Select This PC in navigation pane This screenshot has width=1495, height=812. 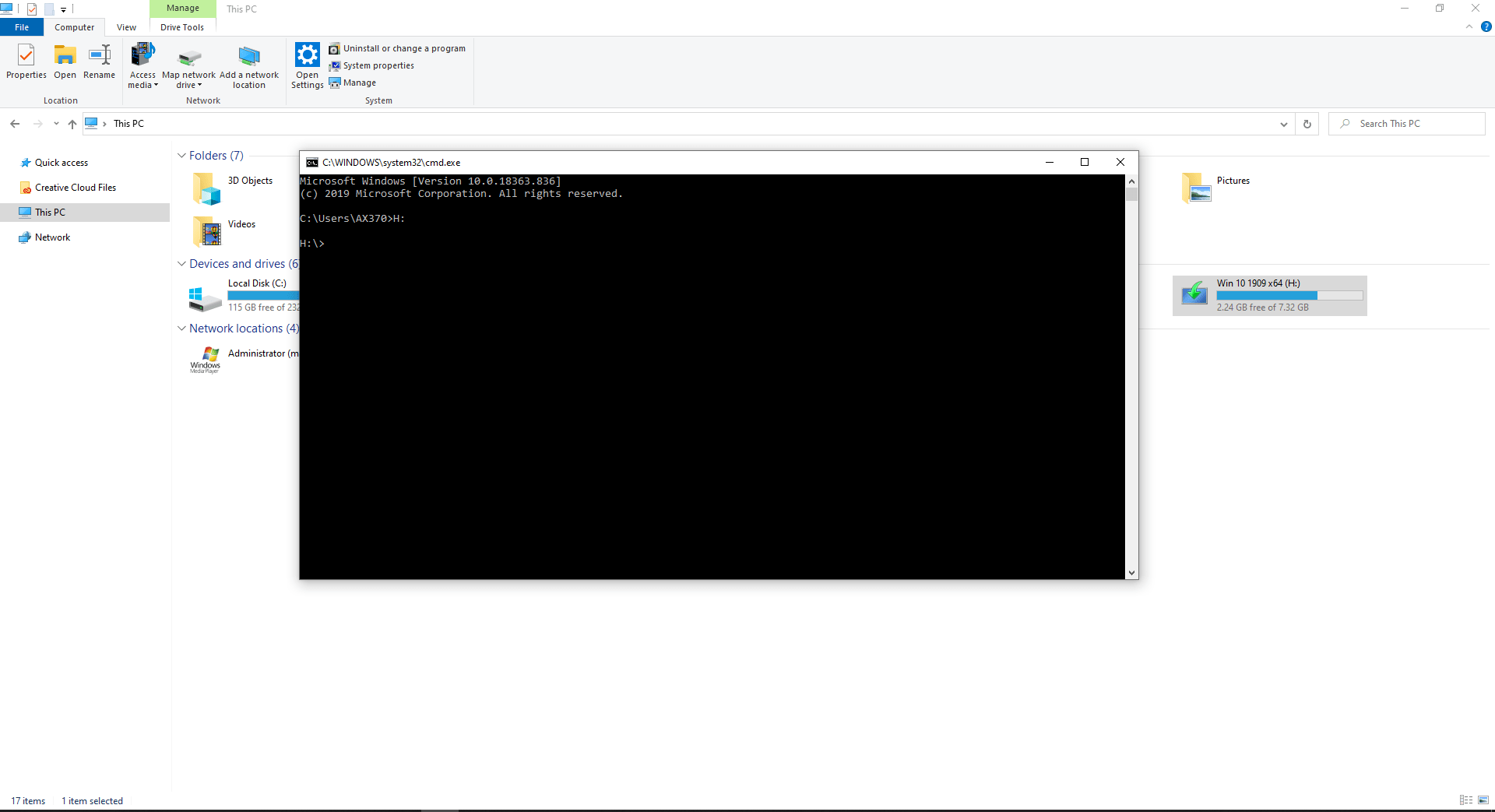pyautogui.click(x=85, y=213)
